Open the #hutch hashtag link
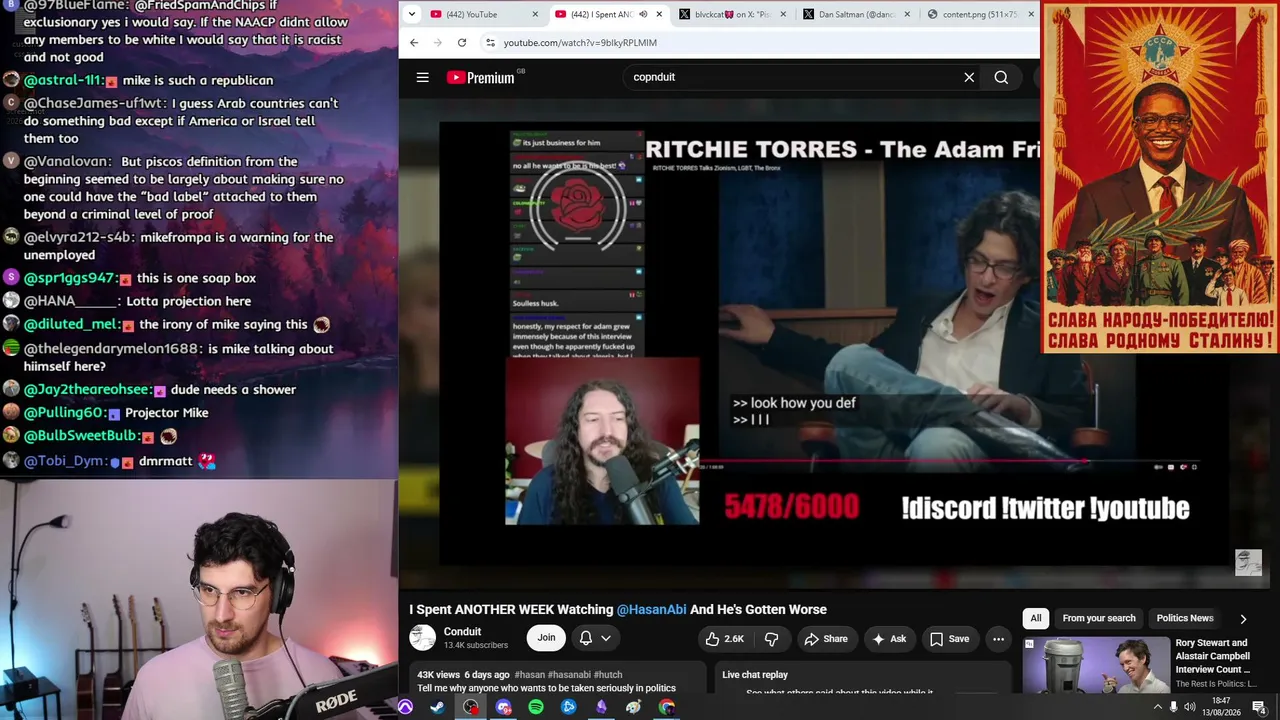 pyautogui.click(x=608, y=675)
